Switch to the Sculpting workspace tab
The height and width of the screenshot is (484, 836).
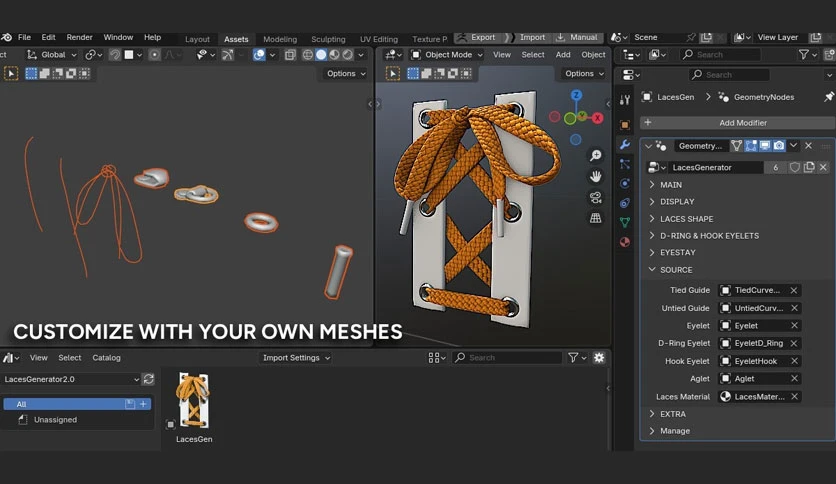[328, 39]
